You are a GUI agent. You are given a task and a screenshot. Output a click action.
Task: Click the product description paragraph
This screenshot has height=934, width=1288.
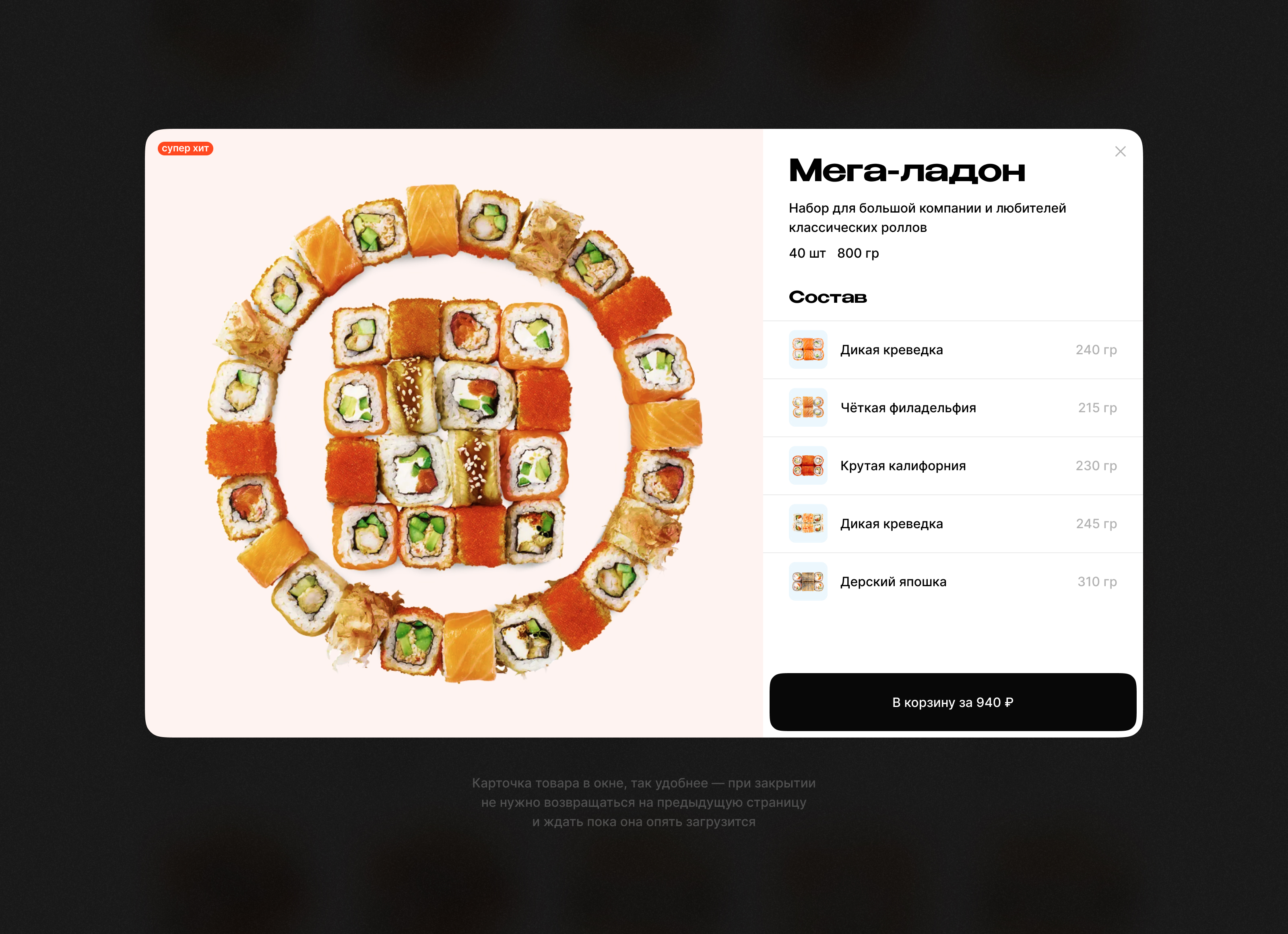click(927, 217)
